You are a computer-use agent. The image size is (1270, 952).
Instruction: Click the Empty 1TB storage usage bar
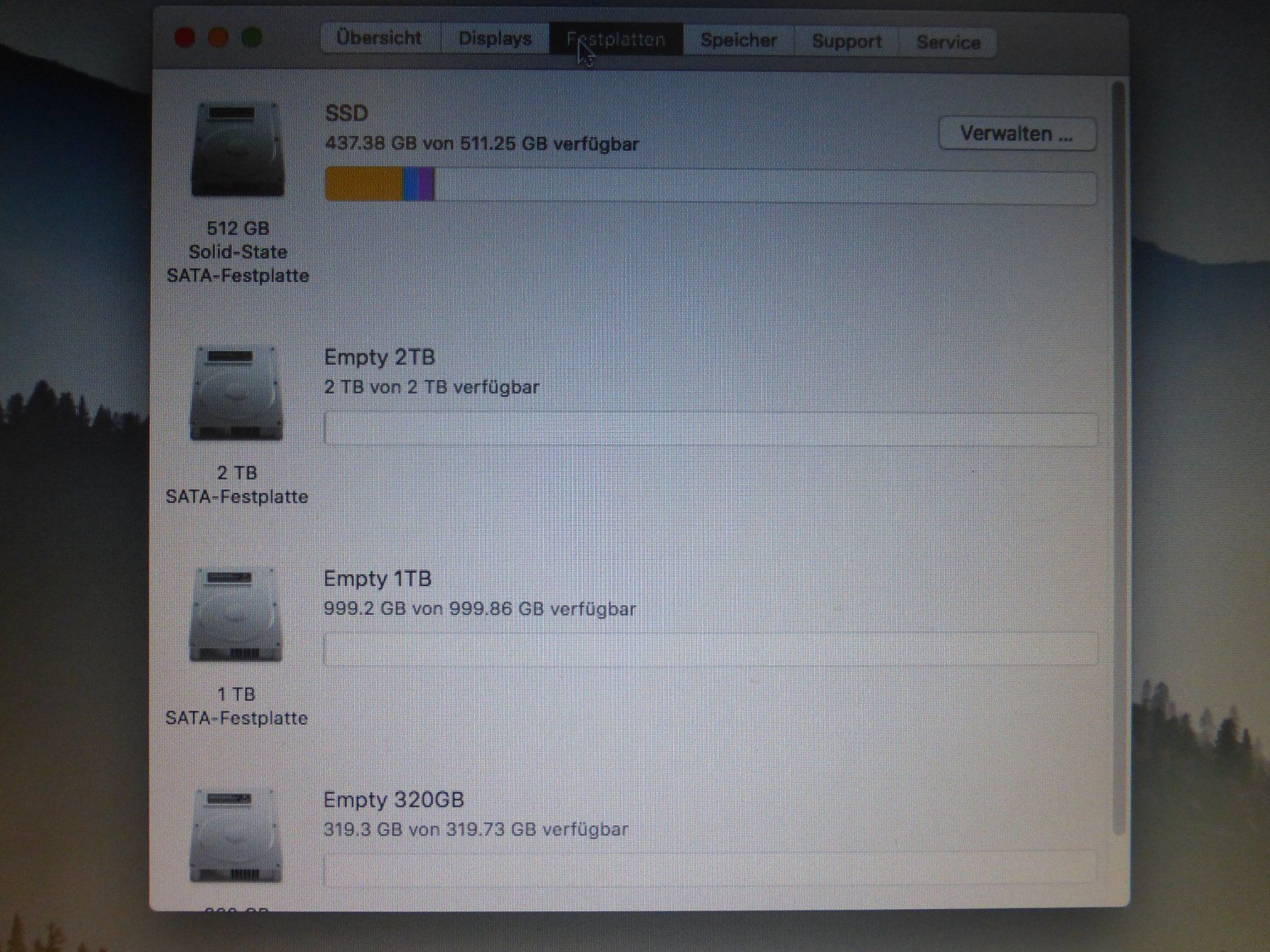710,649
